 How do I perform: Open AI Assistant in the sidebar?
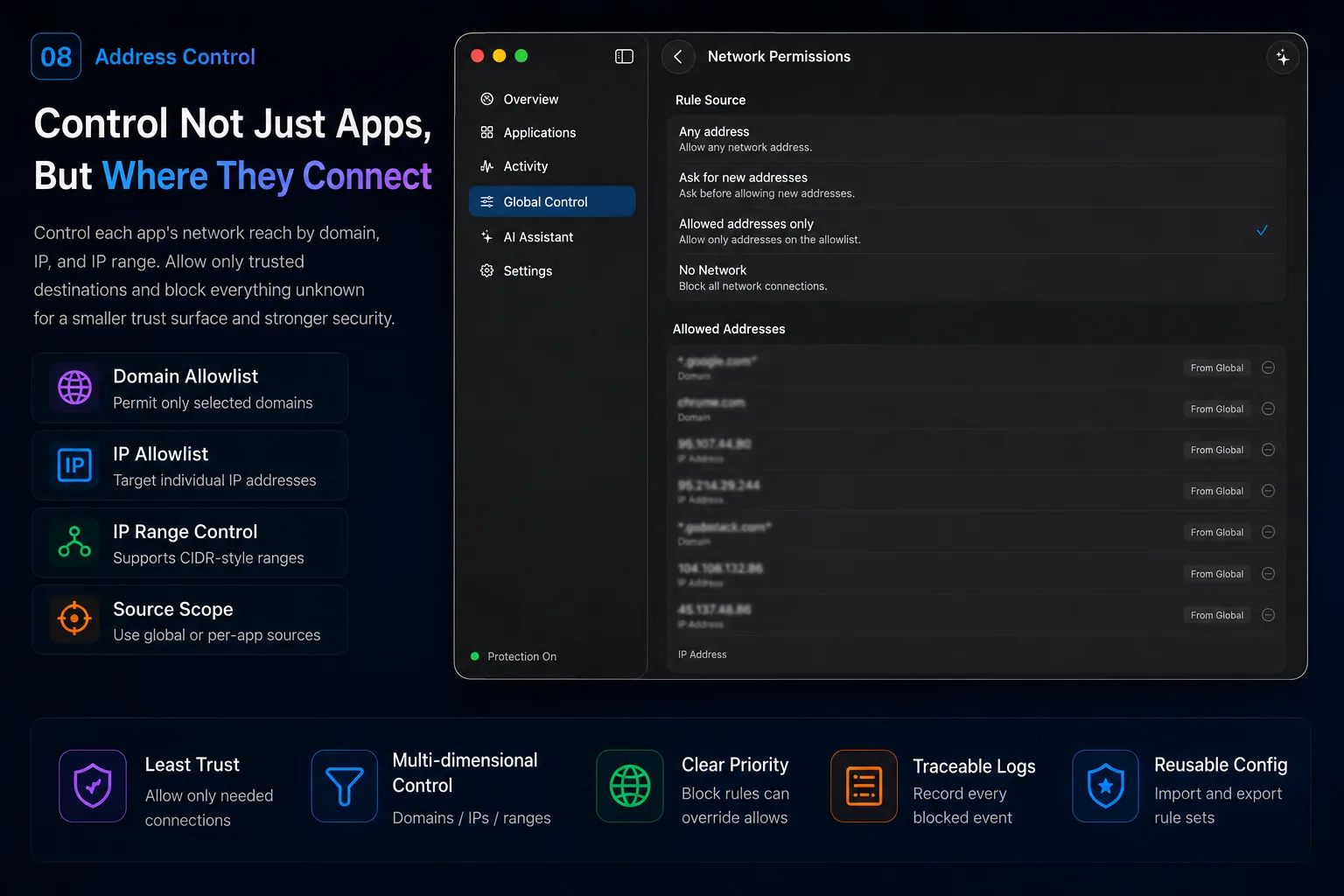(552, 237)
